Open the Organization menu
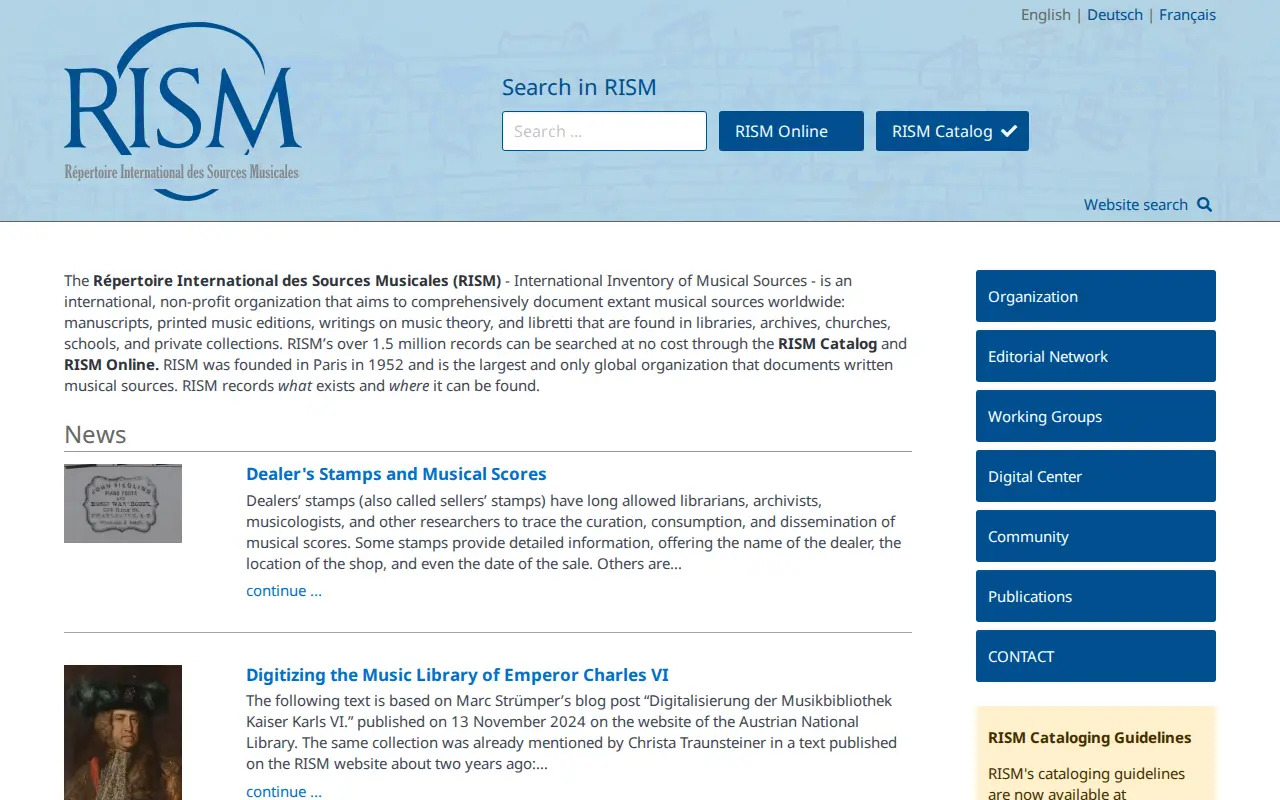Screen dimensions: 1280x800 point(1096,296)
